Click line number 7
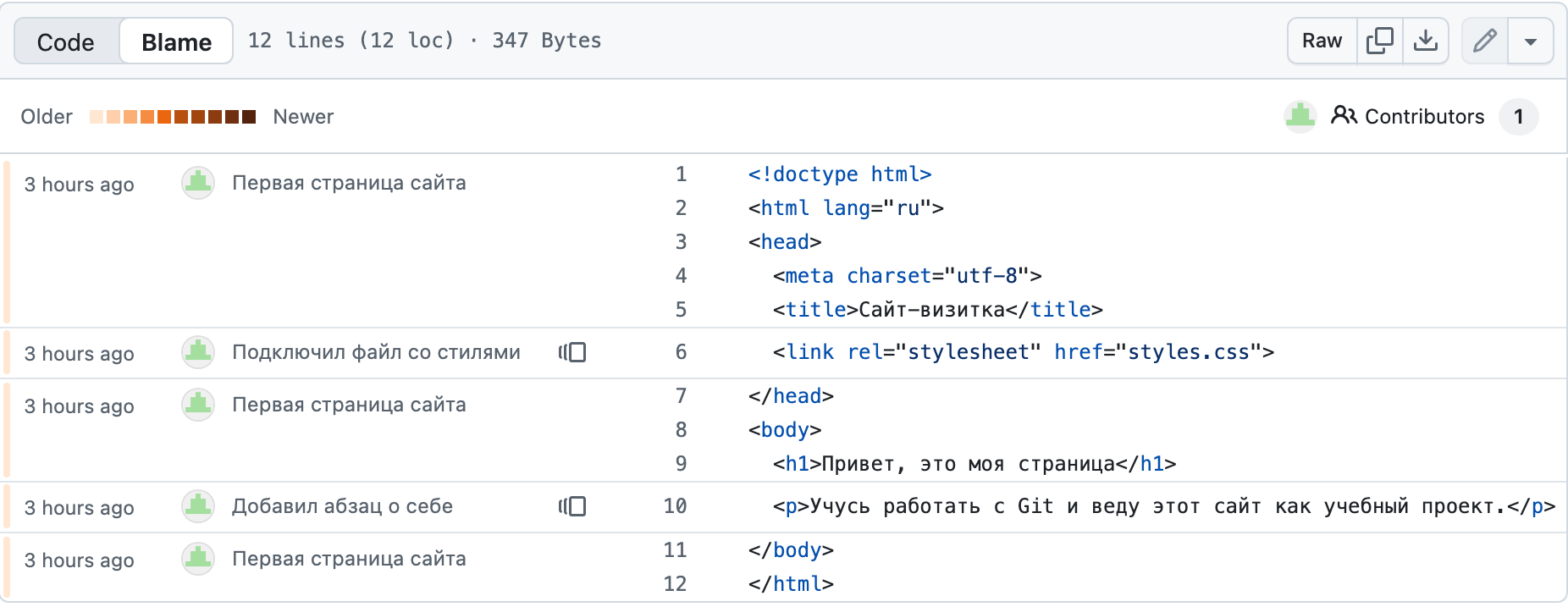 pyautogui.click(x=681, y=396)
